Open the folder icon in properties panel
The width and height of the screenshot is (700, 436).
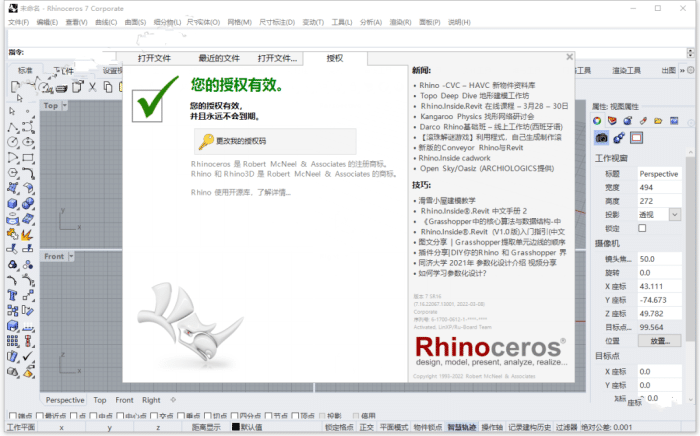pyautogui.click(x=658, y=120)
